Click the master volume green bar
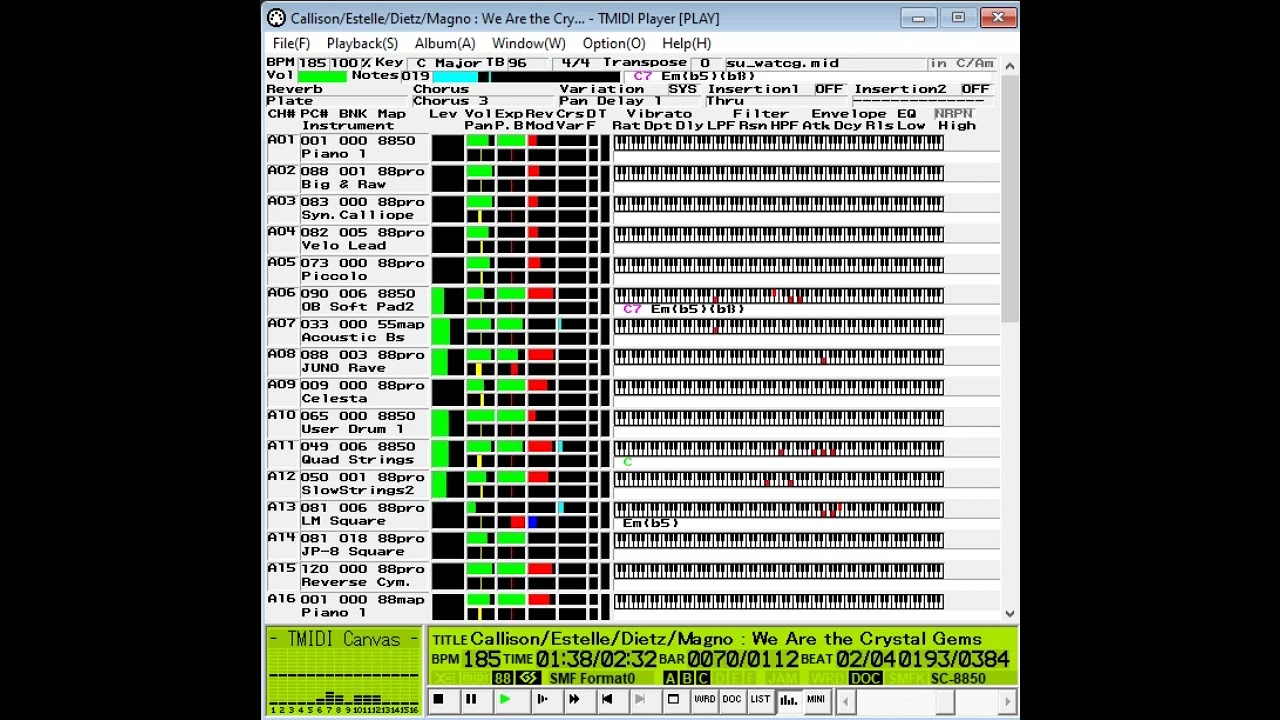Image resolution: width=1280 pixels, height=720 pixels. (322, 76)
